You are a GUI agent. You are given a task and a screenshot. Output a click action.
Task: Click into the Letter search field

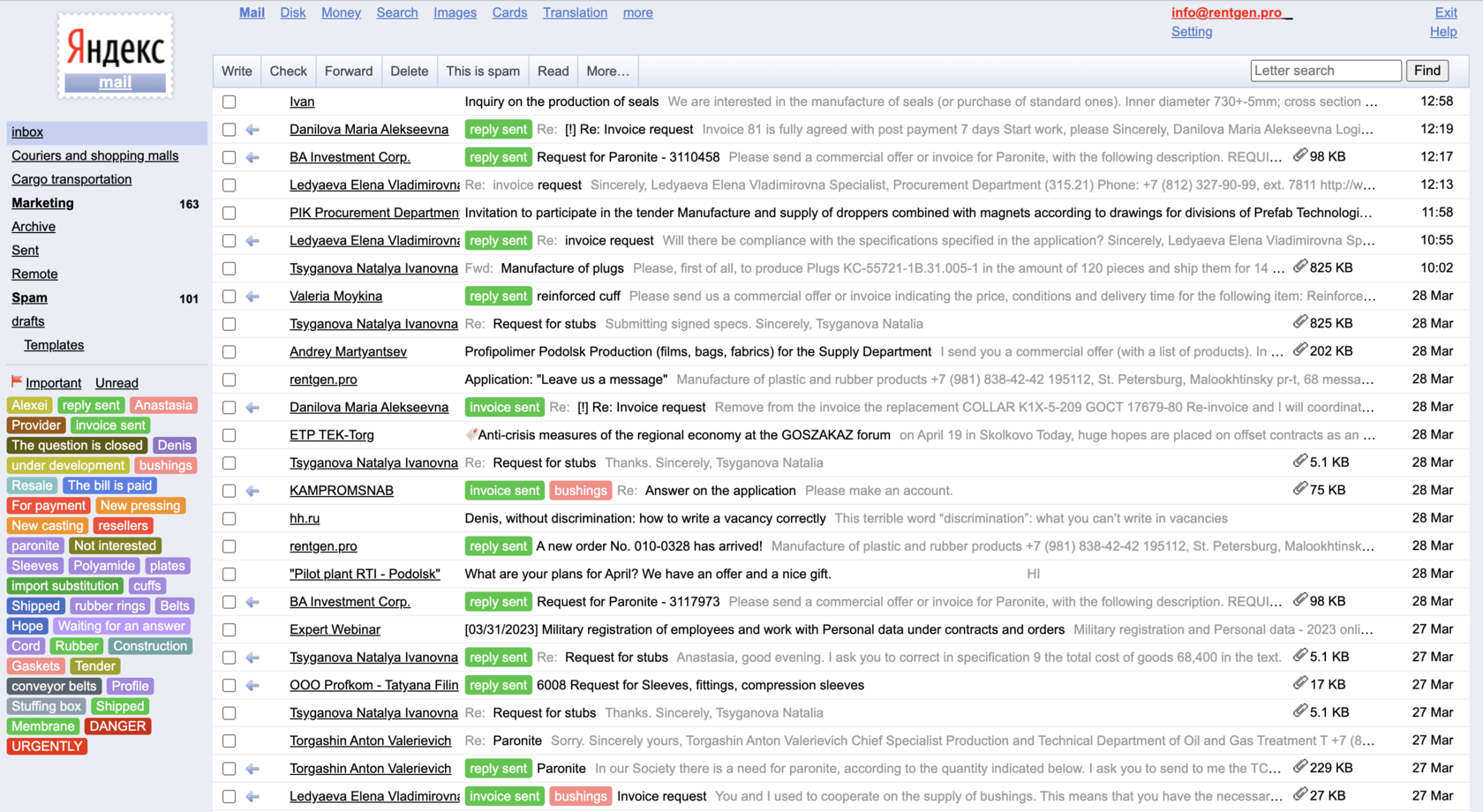pos(1326,71)
